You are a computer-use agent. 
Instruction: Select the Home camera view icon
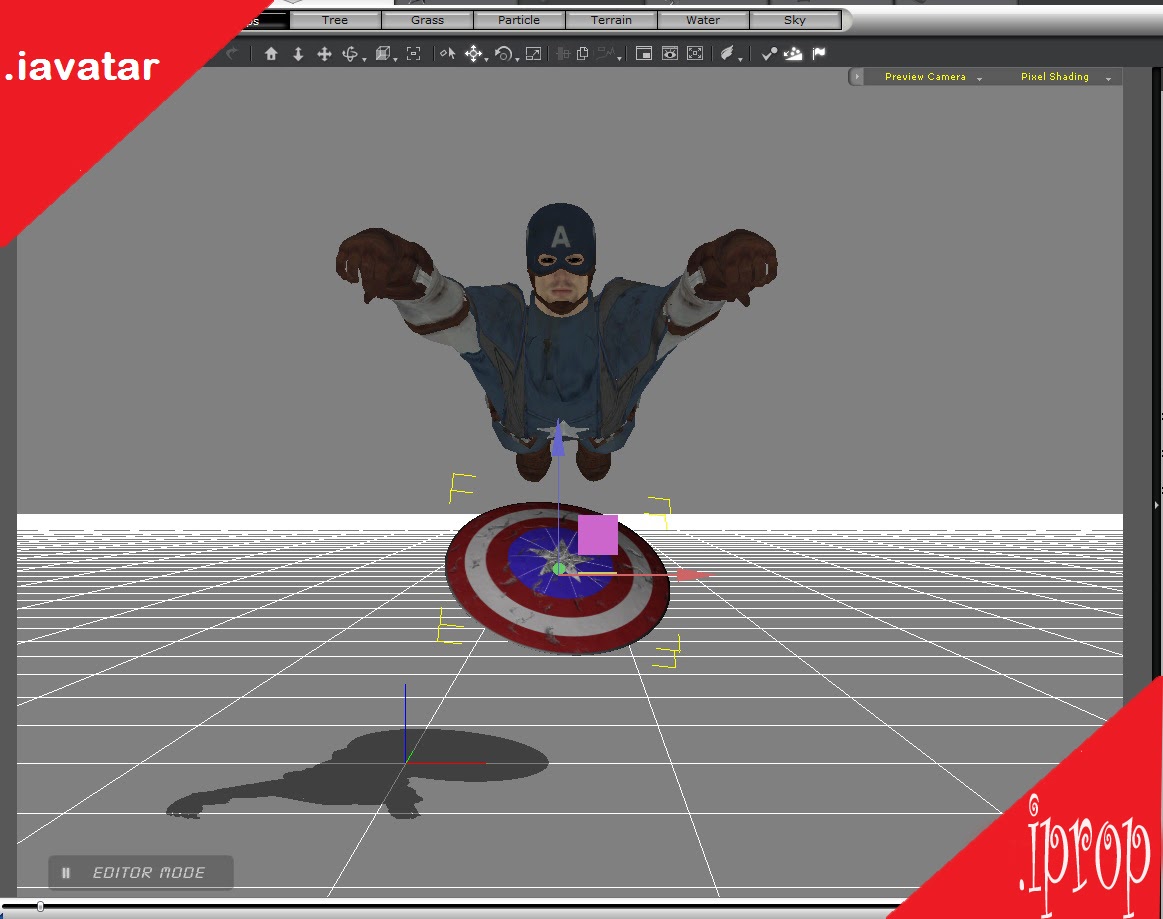pyautogui.click(x=270, y=53)
